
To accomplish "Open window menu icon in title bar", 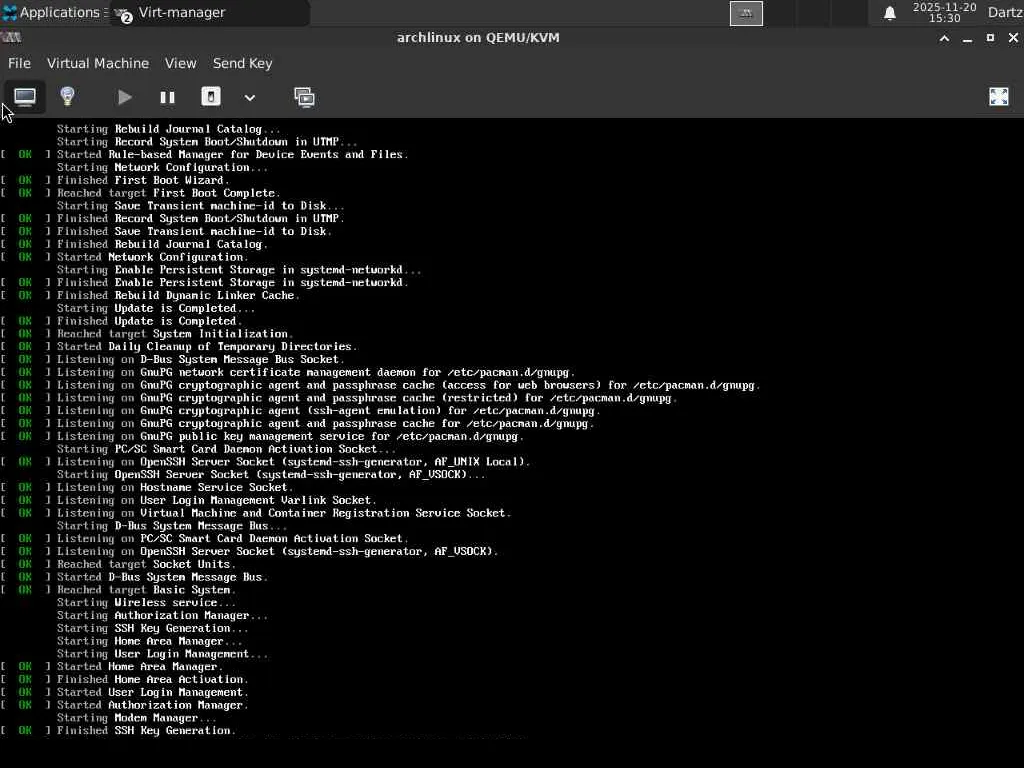I will pos(11,37).
